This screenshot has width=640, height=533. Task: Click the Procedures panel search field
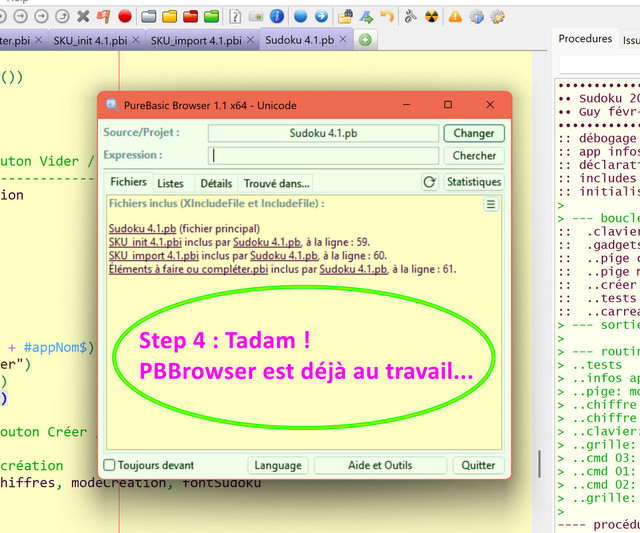click(599, 64)
